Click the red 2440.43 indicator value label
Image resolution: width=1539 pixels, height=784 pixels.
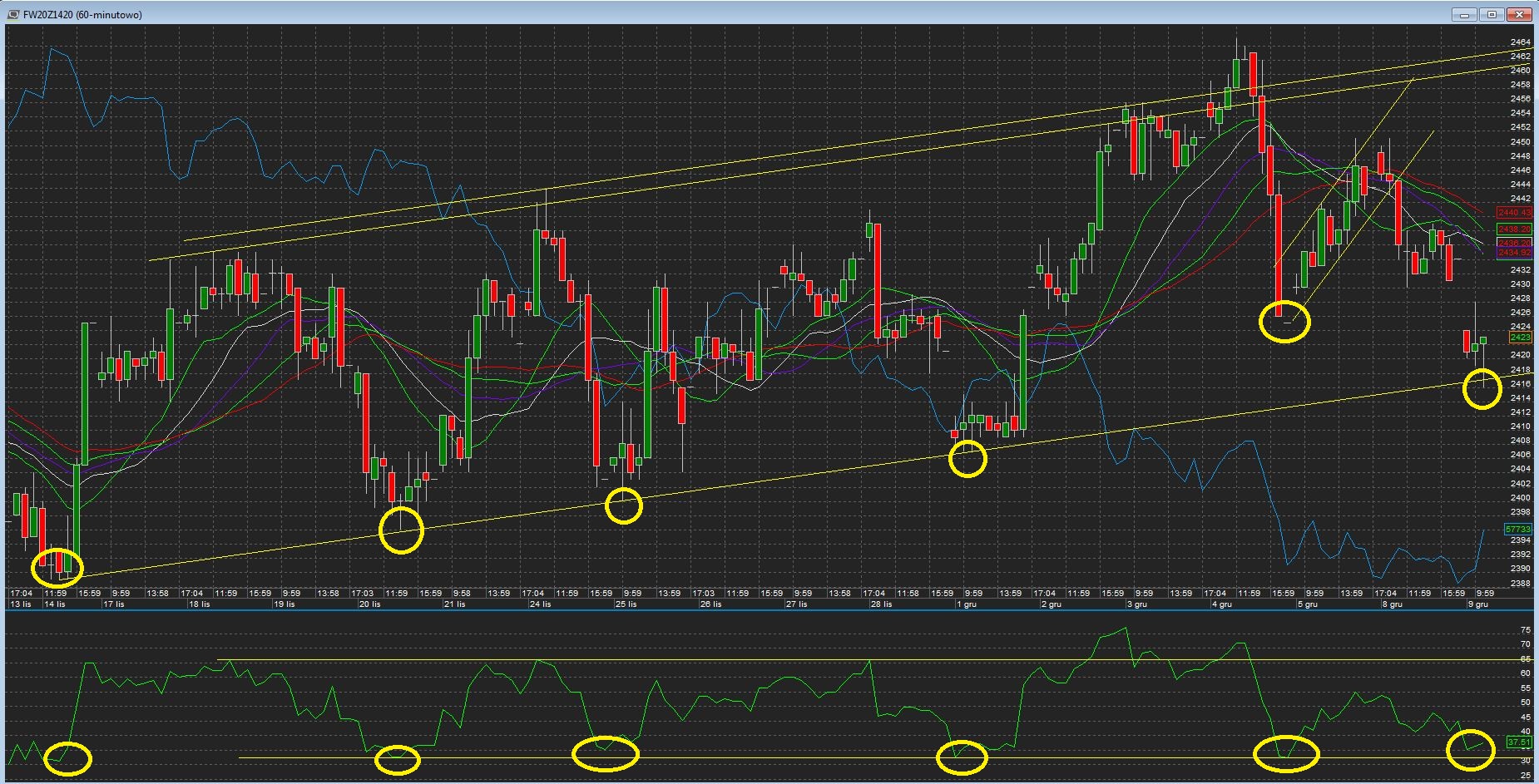point(1514,213)
